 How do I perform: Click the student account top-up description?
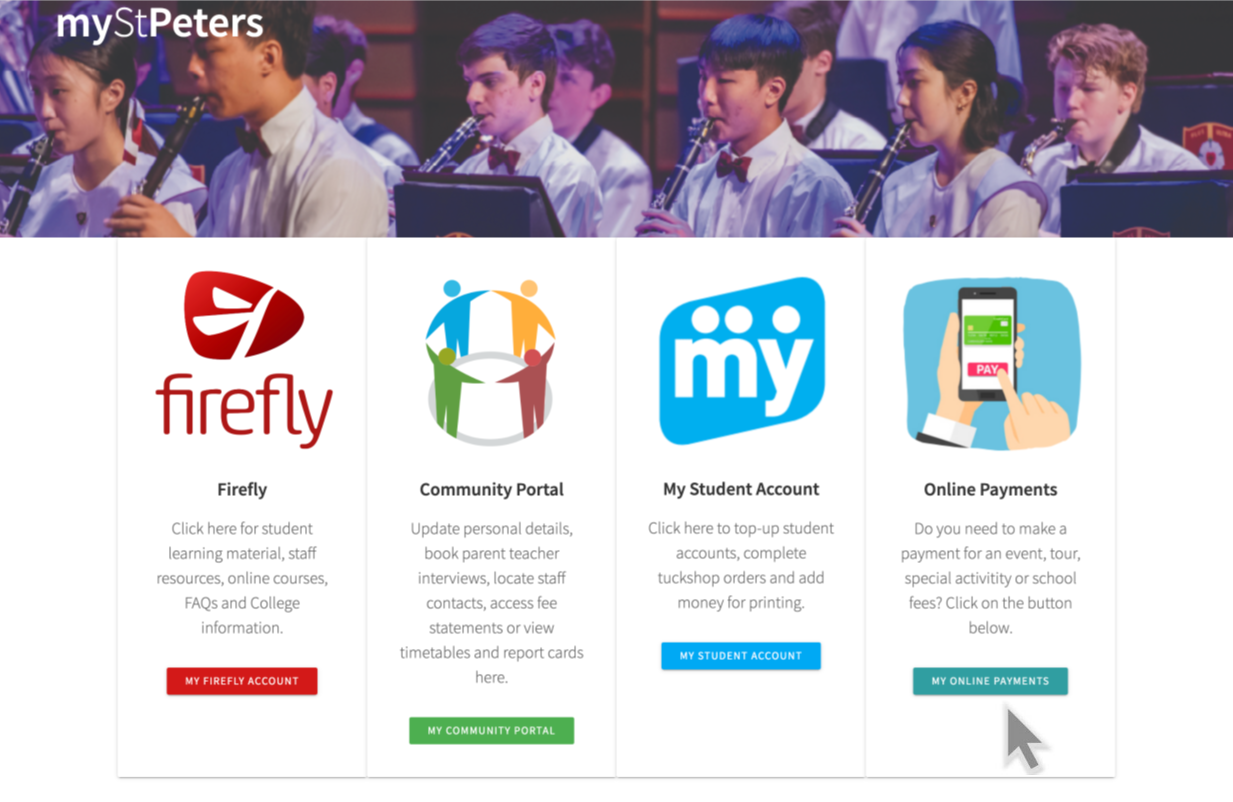[x=741, y=566]
